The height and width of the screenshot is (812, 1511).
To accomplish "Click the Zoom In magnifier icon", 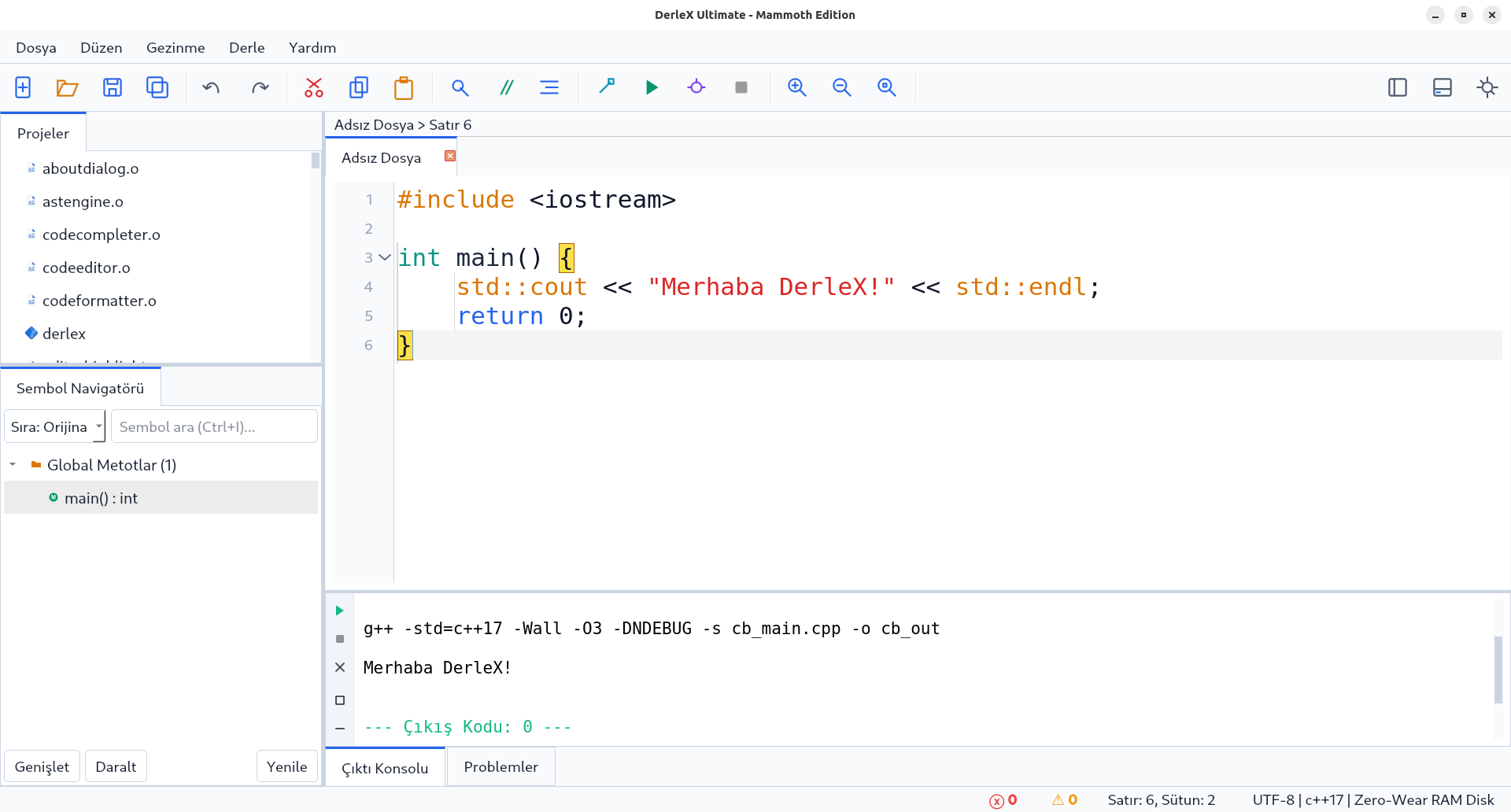I will 797,87.
